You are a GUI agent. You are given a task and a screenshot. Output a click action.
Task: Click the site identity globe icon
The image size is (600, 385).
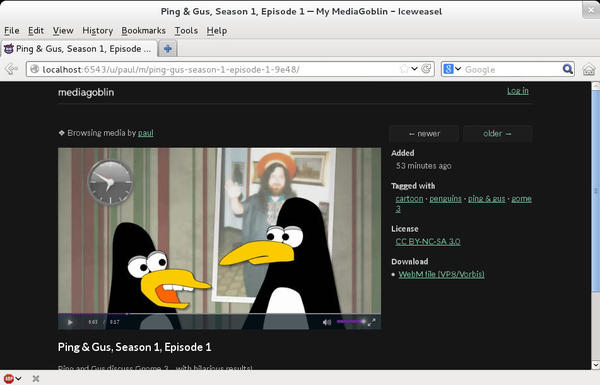coord(34,69)
